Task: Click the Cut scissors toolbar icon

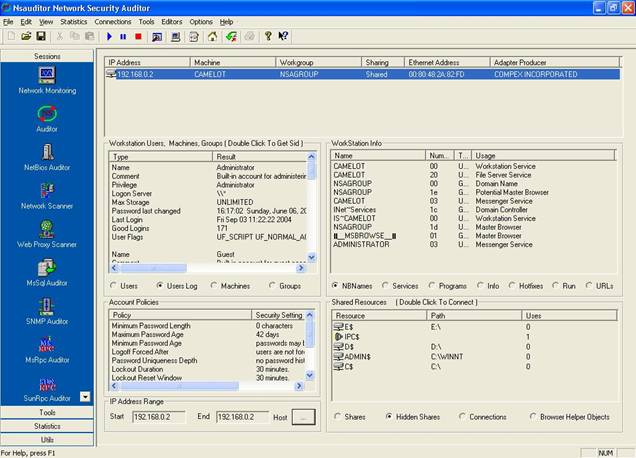Action: [x=60, y=37]
